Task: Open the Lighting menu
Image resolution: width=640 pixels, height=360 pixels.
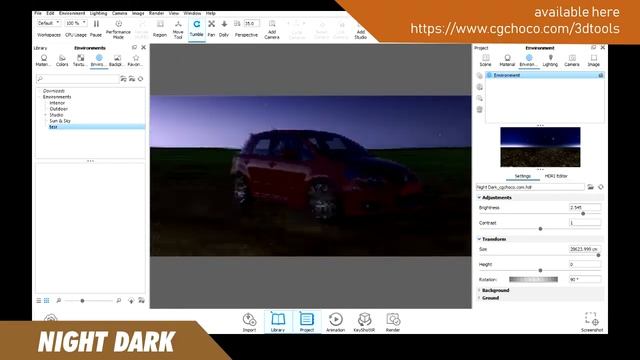Action: click(x=98, y=13)
